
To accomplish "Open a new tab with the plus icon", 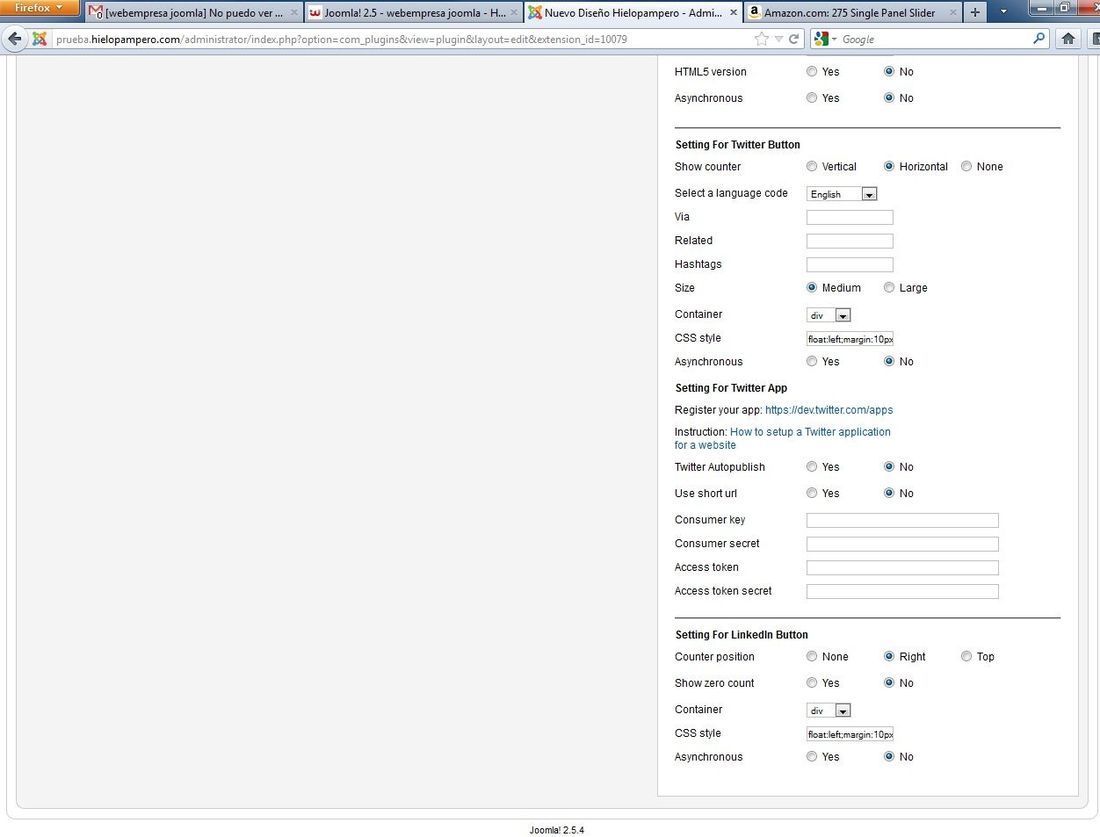I will [974, 12].
